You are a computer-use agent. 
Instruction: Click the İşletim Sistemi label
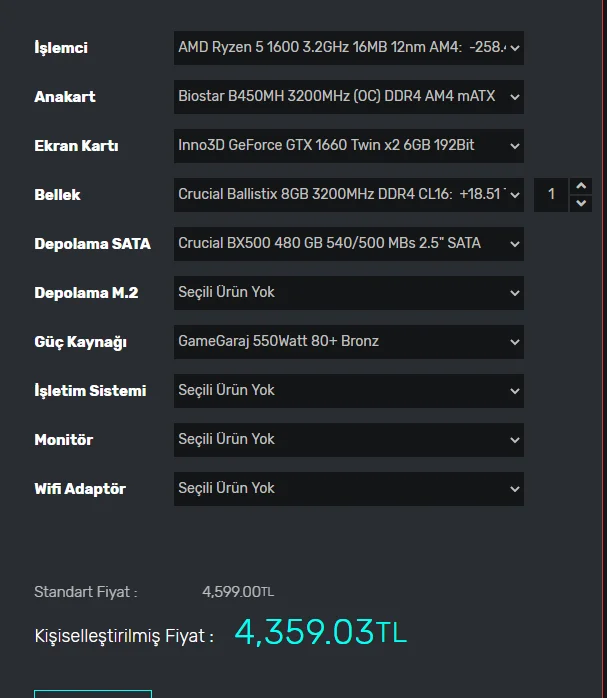pyautogui.click(x=90, y=390)
